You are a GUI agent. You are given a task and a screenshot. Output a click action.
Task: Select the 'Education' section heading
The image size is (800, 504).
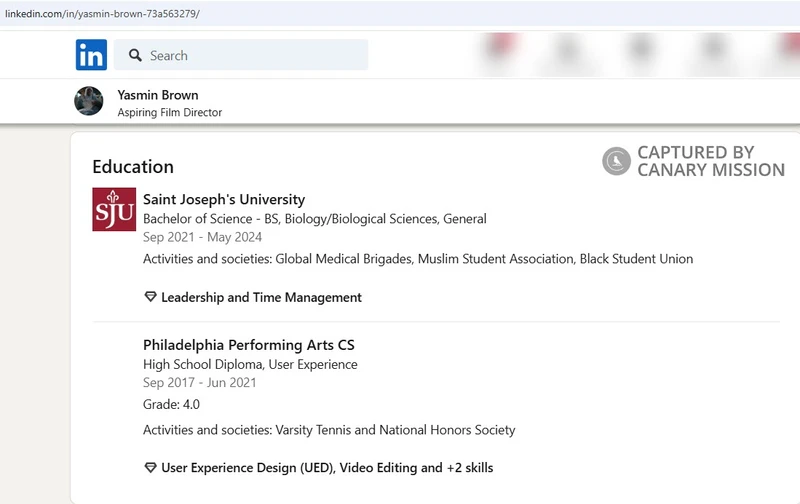coord(133,167)
